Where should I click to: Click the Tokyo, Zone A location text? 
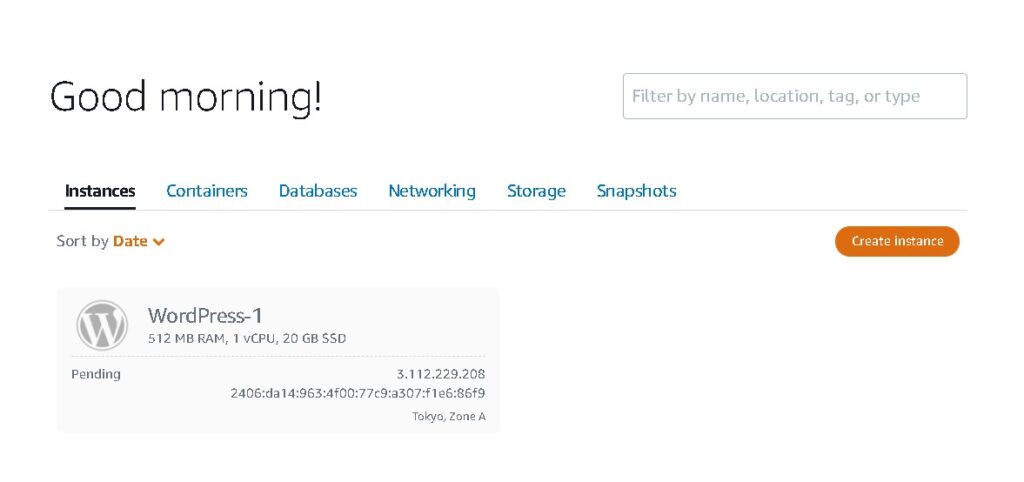pyautogui.click(x=449, y=416)
